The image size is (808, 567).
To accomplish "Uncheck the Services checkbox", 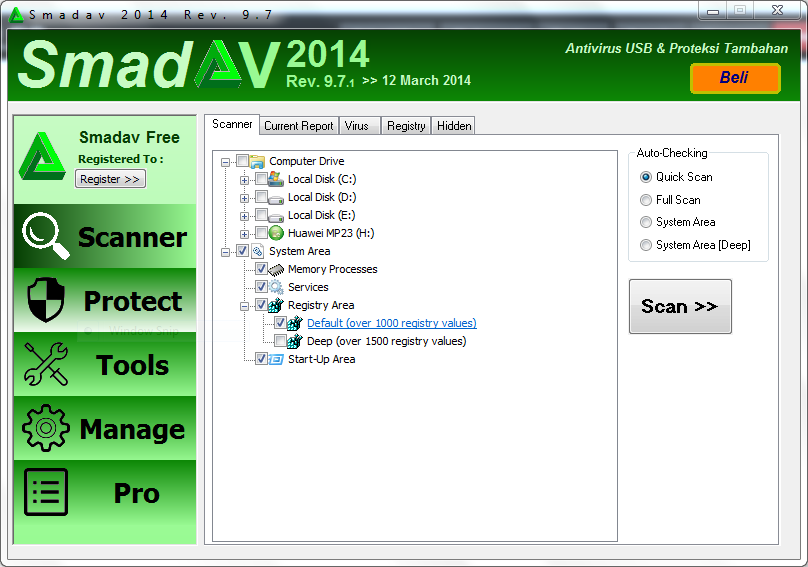I will tap(261, 287).
